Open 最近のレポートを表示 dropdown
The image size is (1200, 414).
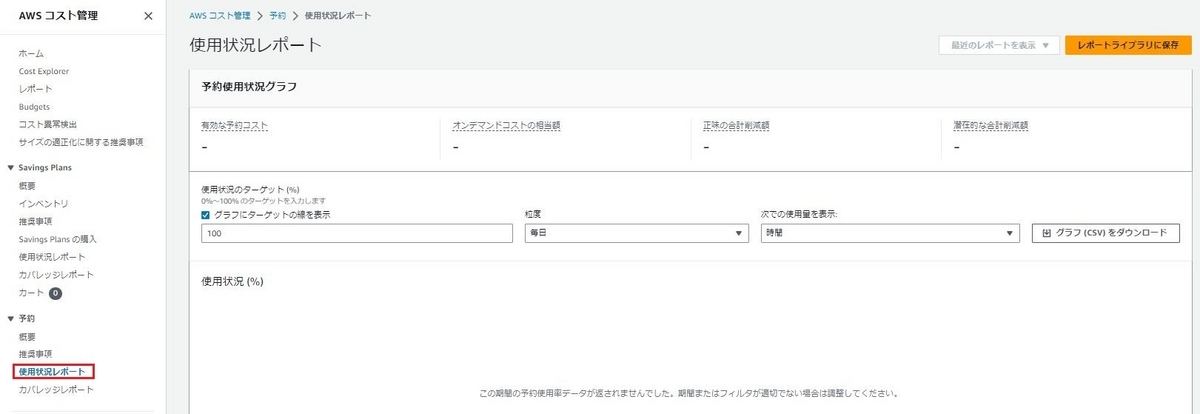(998, 45)
